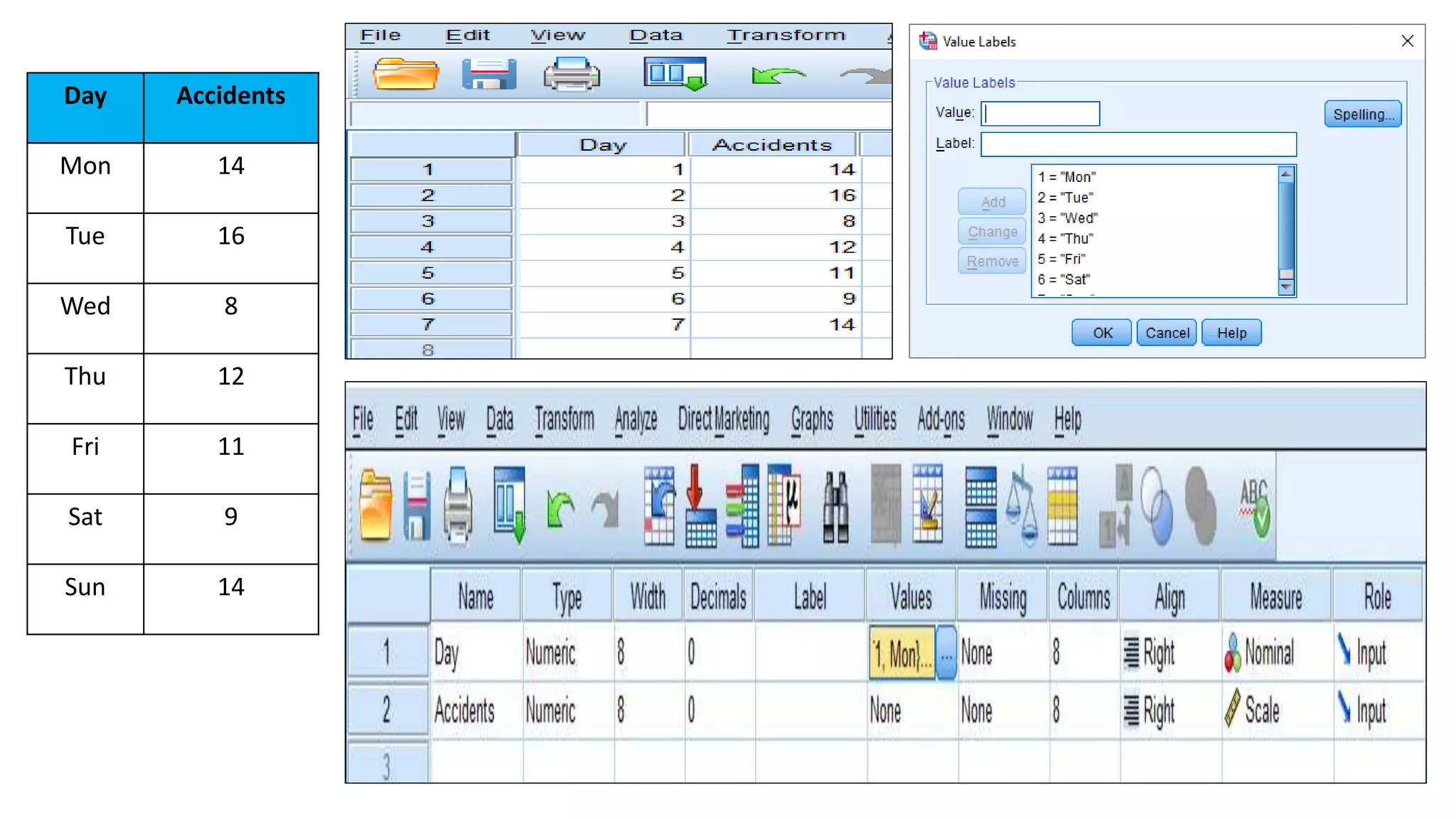The image size is (1456, 819).
Task: Click the green Undo arrow in lower toolbar
Action: (560, 508)
